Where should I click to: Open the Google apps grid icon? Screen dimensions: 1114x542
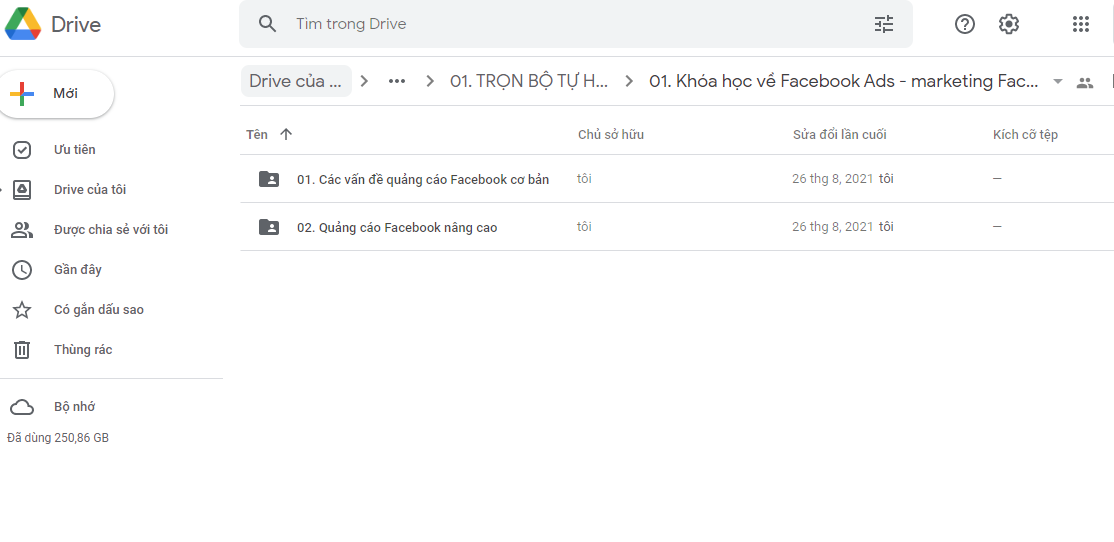pos(1081,24)
